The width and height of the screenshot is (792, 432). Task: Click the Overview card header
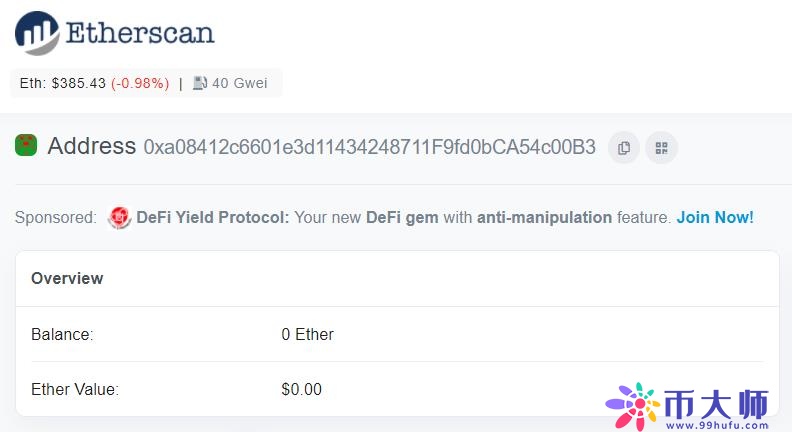tap(67, 278)
